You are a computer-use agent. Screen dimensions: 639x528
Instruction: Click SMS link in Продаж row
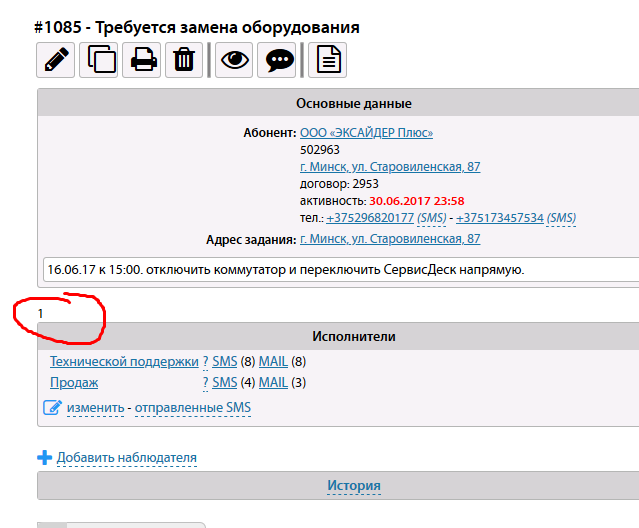point(225,383)
